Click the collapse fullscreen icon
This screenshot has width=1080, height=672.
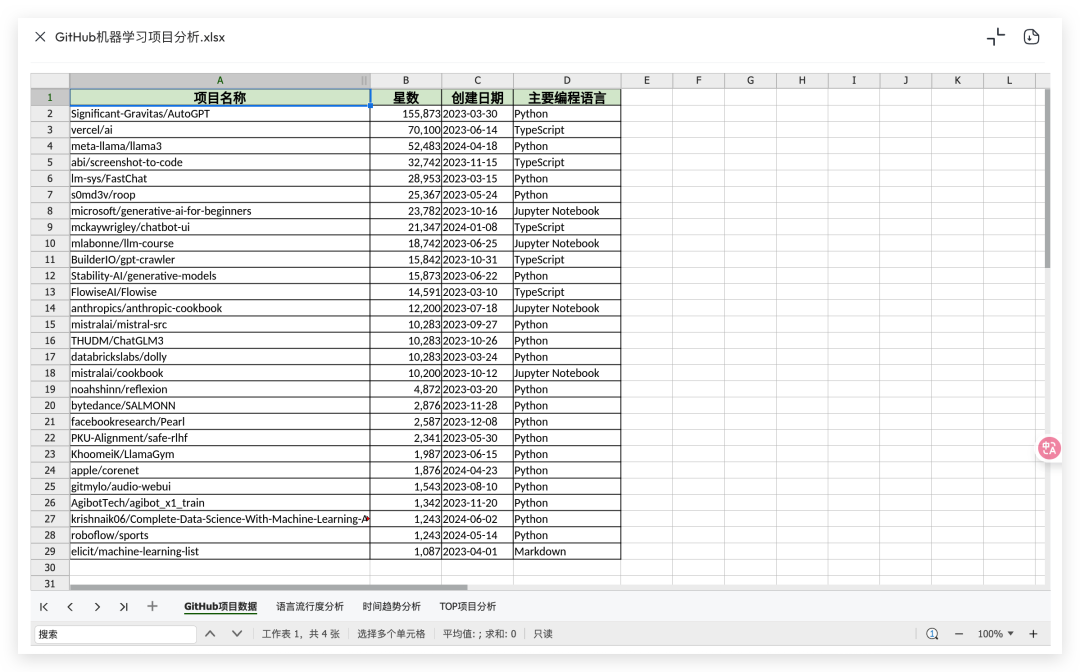click(x=995, y=37)
